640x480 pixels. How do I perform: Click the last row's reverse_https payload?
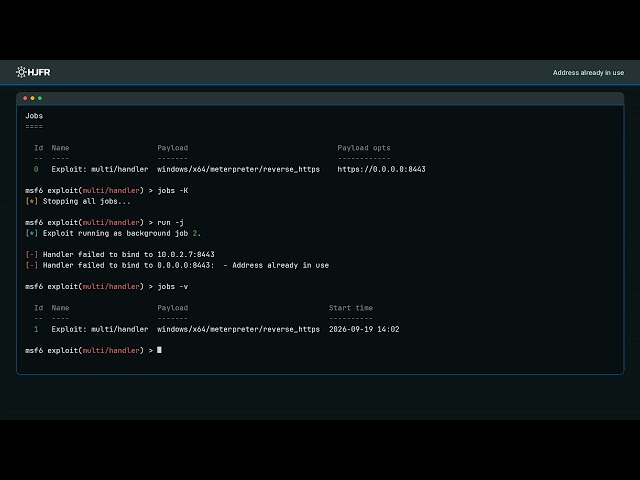click(x=238, y=329)
